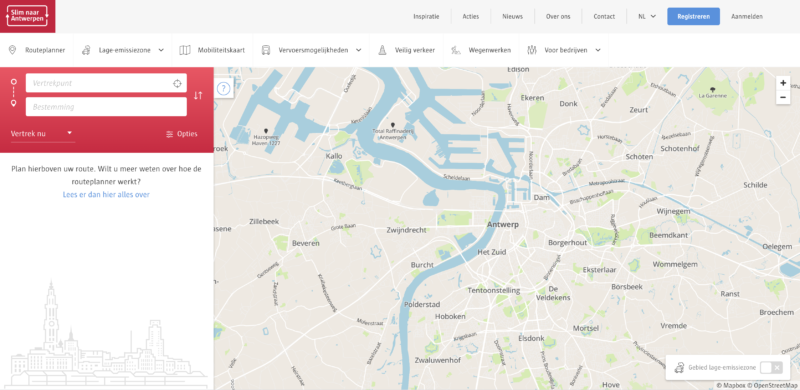Open Voor bedrijven dropdown menu

564,50
